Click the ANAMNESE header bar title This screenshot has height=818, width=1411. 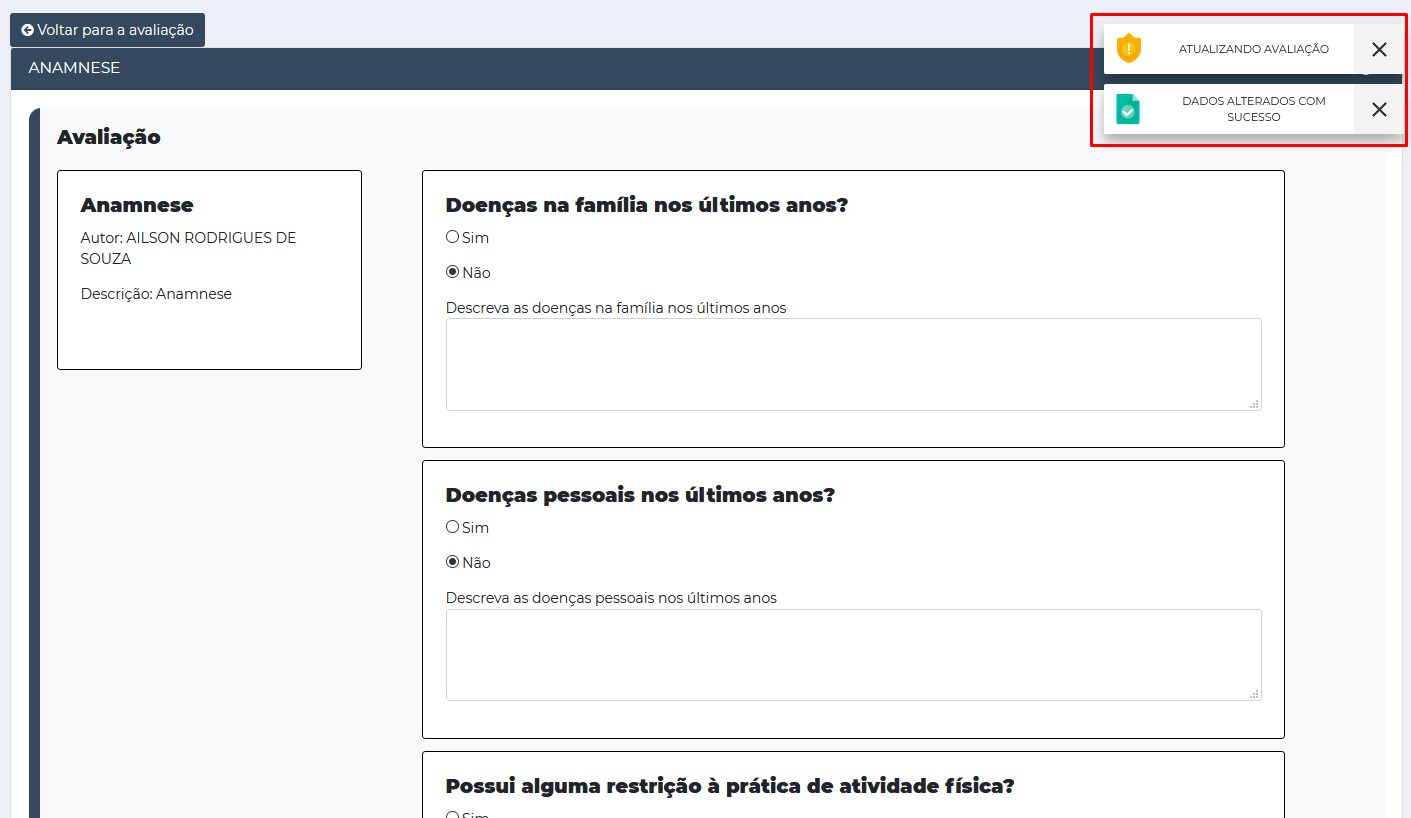pos(74,68)
